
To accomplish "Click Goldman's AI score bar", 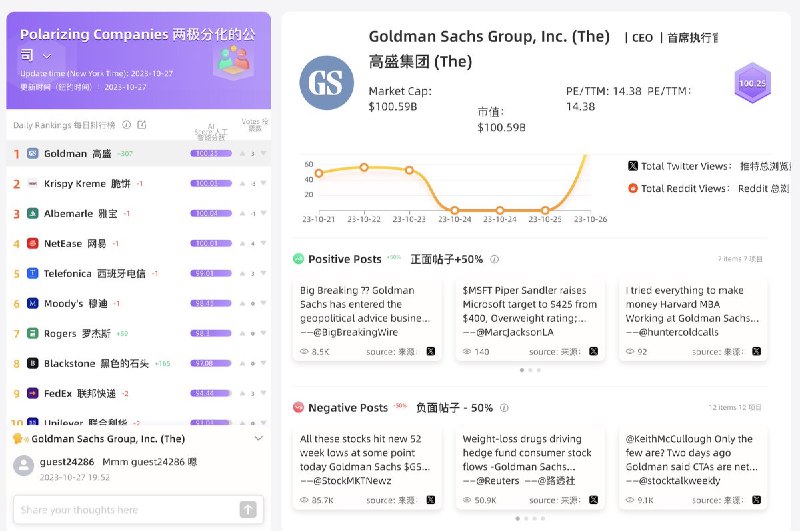I will click(211, 154).
